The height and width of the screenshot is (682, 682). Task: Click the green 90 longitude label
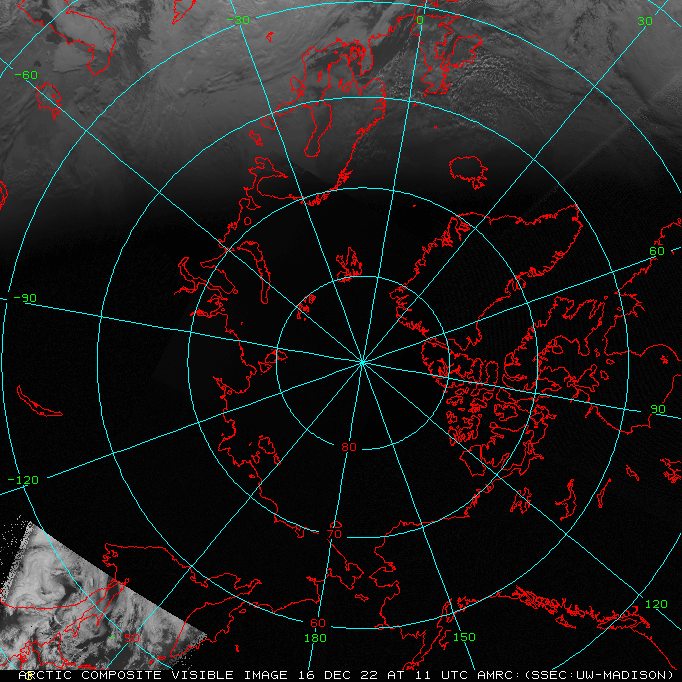click(658, 409)
